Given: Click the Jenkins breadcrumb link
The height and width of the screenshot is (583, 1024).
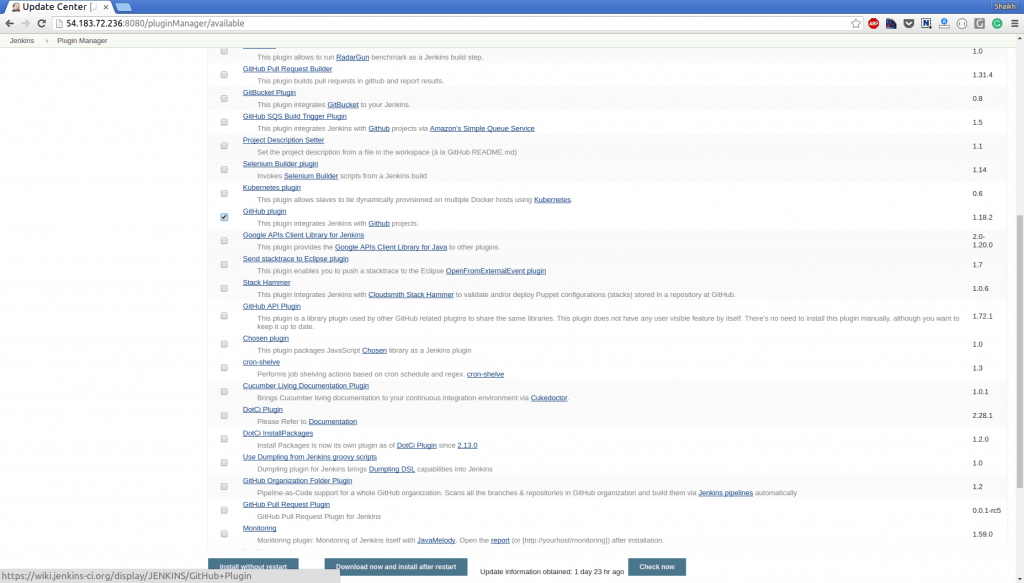Looking at the screenshot, I should coord(20,41).
